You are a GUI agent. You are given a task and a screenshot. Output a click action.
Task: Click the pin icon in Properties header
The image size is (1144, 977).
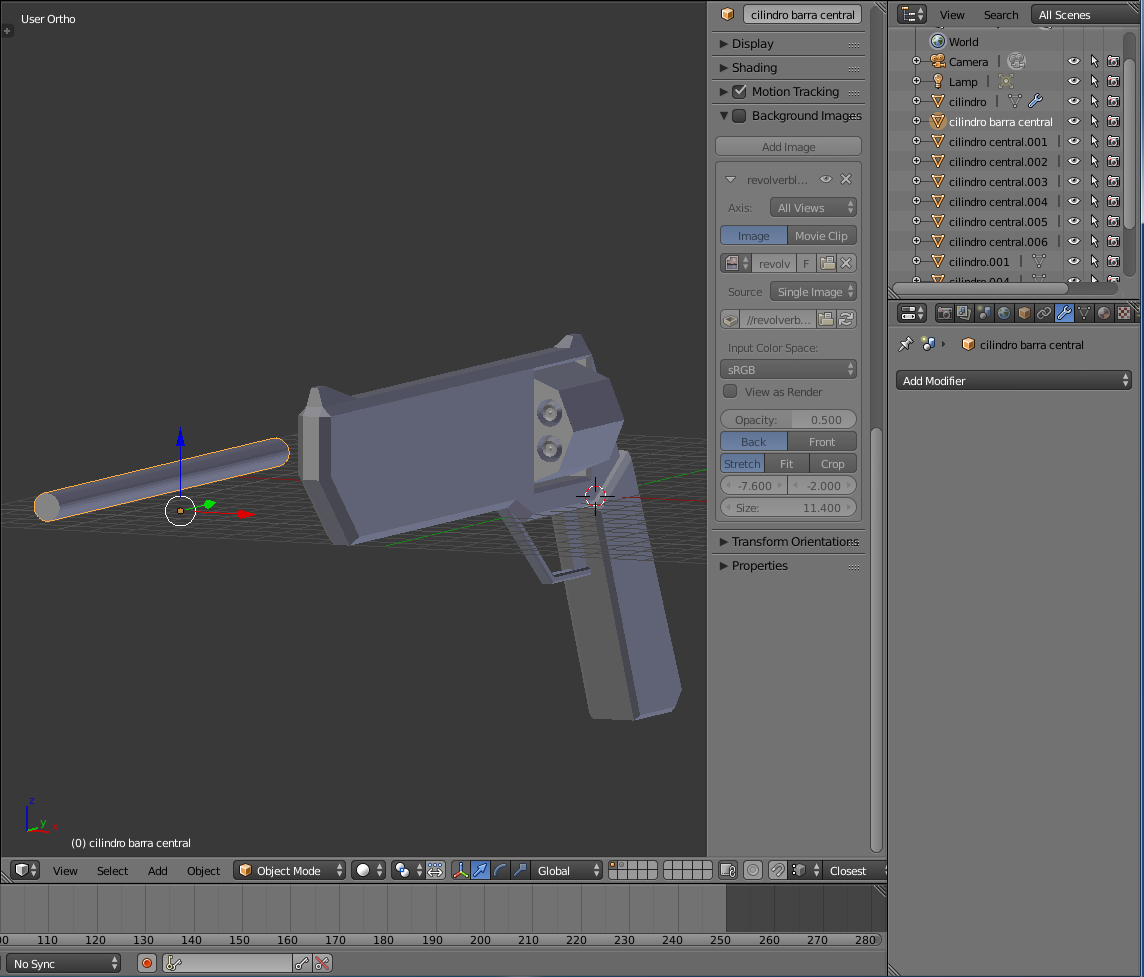coord(905,344)
